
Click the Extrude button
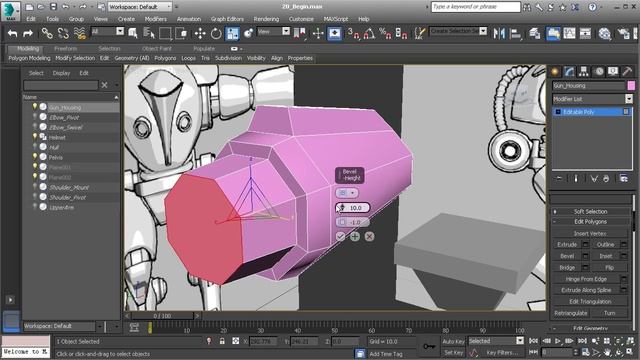(x=567, y=244)
